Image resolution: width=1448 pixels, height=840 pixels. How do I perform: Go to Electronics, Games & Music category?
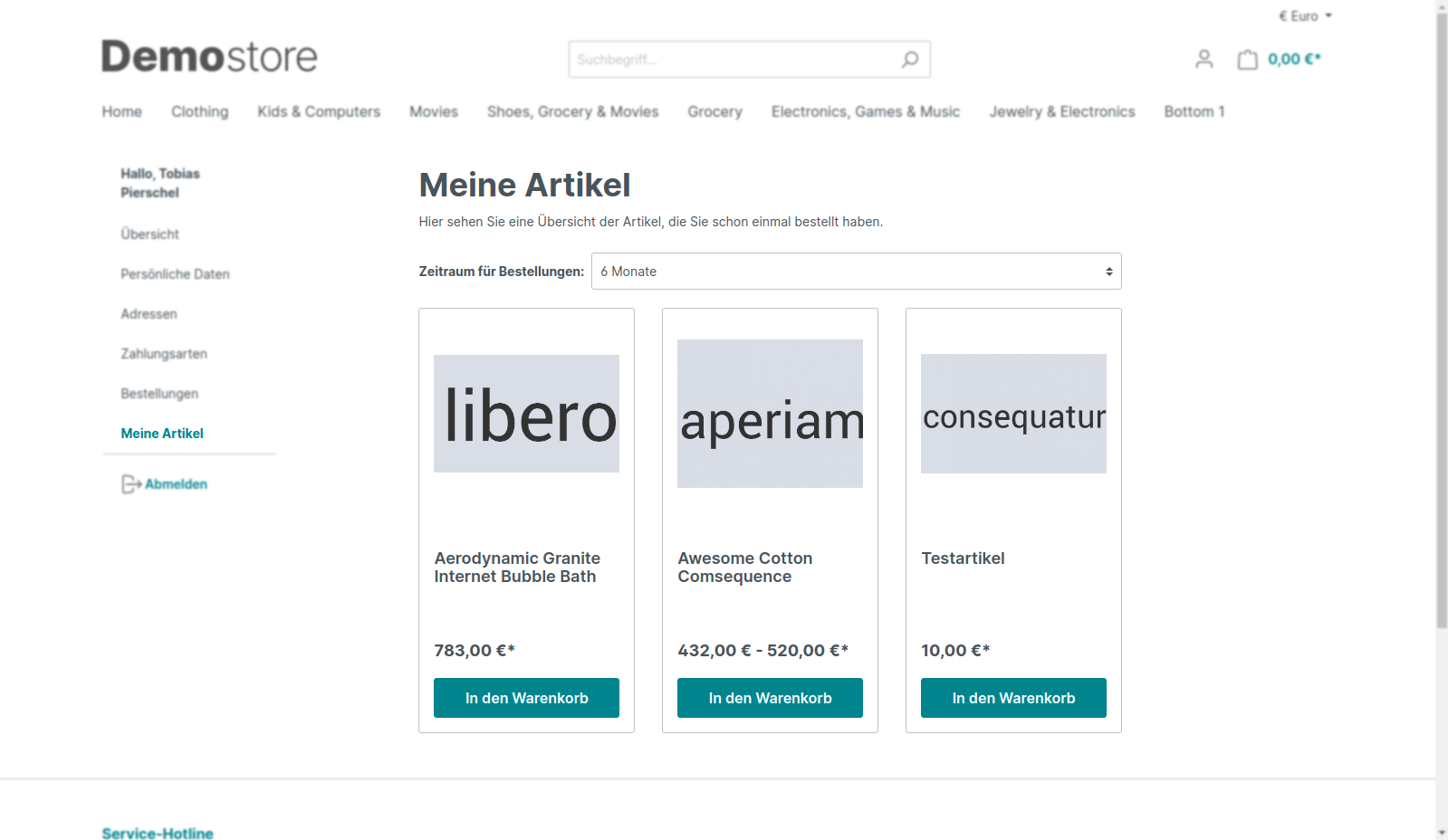click(x=865, y=111)
